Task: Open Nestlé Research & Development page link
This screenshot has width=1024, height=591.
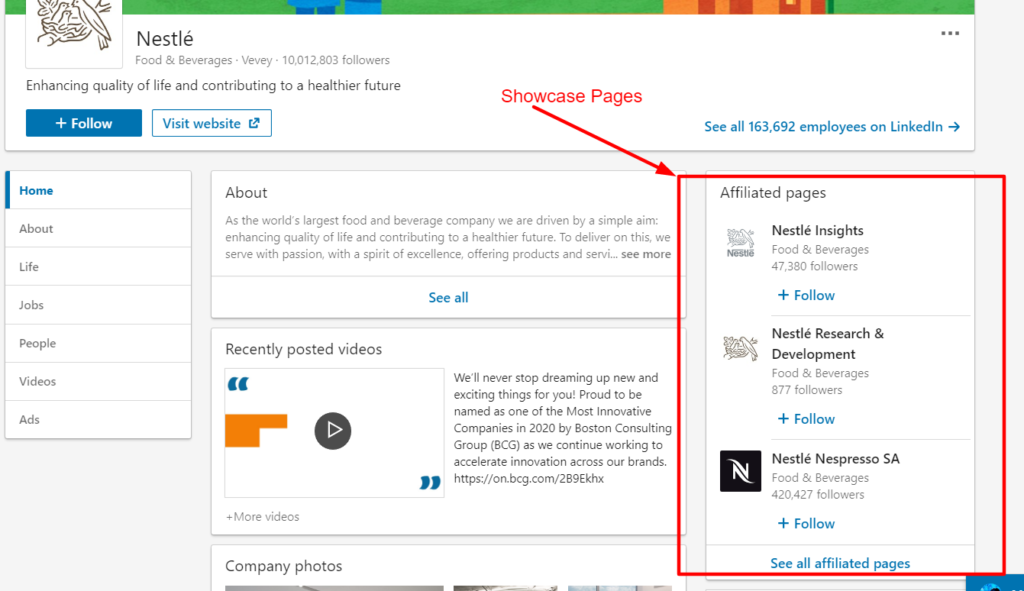Action: pyautogui.click(x=827, y=343)
